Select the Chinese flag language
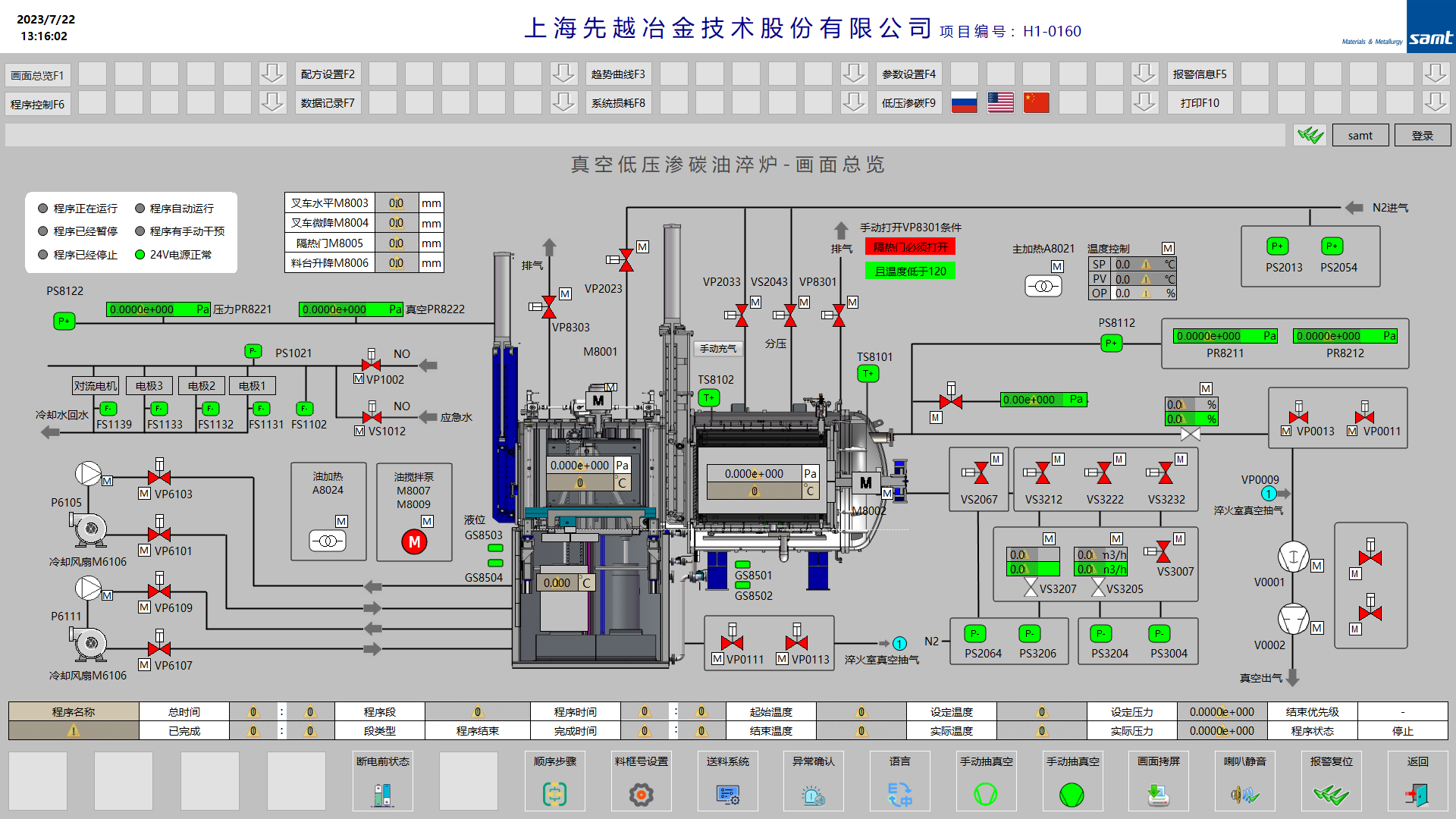The width and height of the screenshot is (1456, 819). (x=1036, y=102)
